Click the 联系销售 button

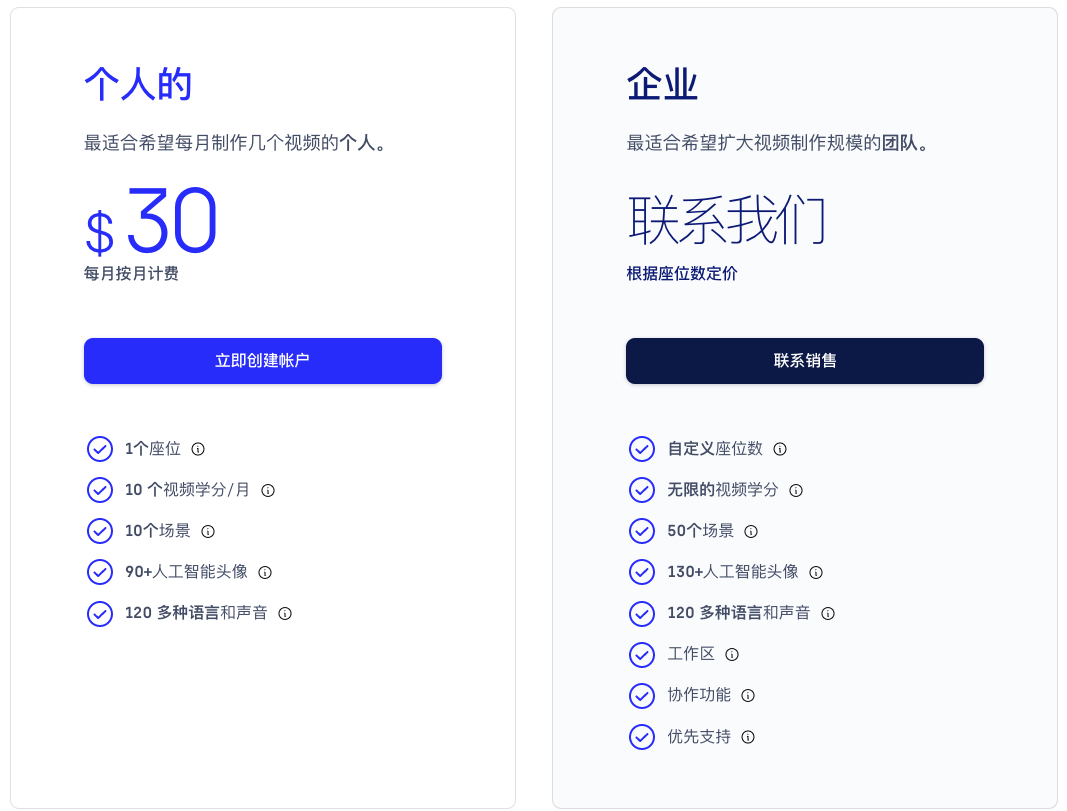pos(804,361)
